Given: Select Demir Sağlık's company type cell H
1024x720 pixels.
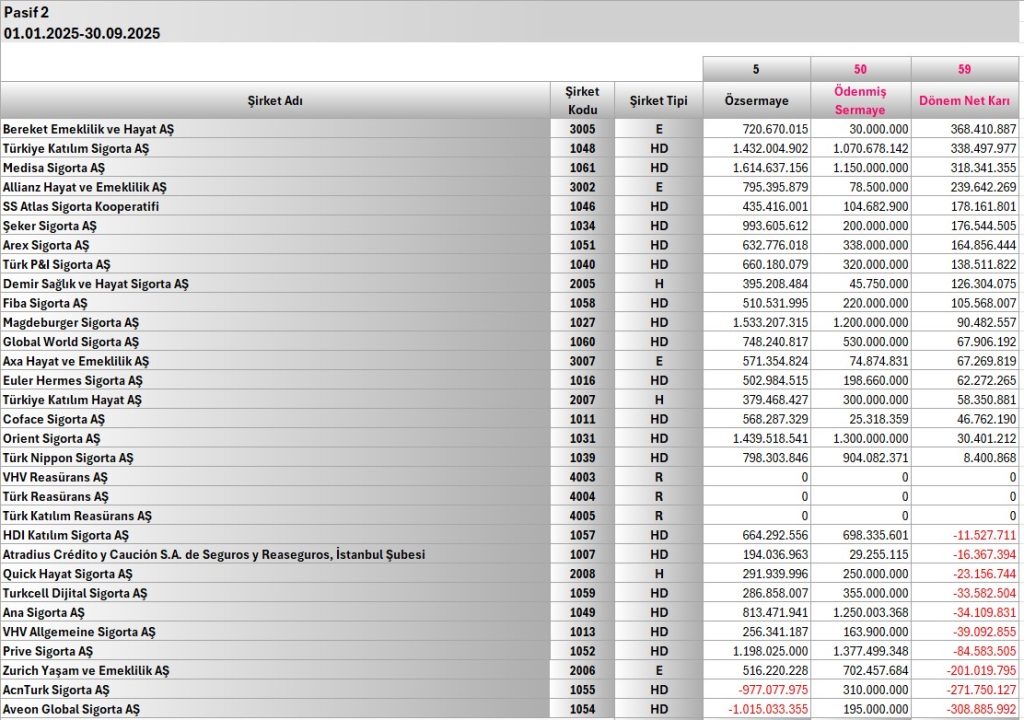Looking at the screenshot, I should (658, 284).
